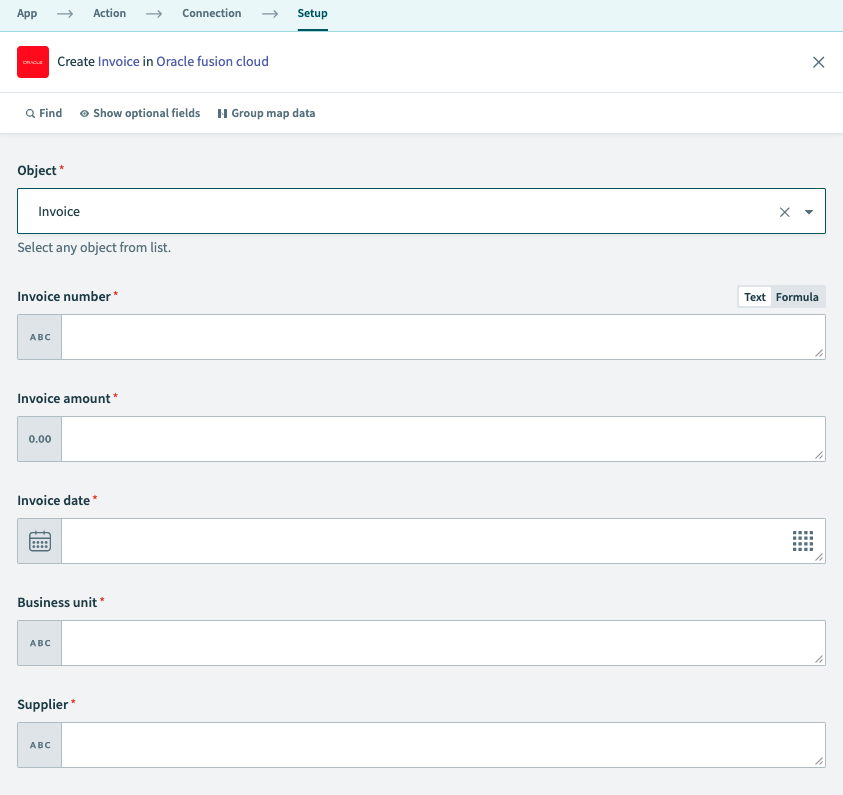Toggle Show optional fields
Screen dimensions: 843x795
[139, 113]
